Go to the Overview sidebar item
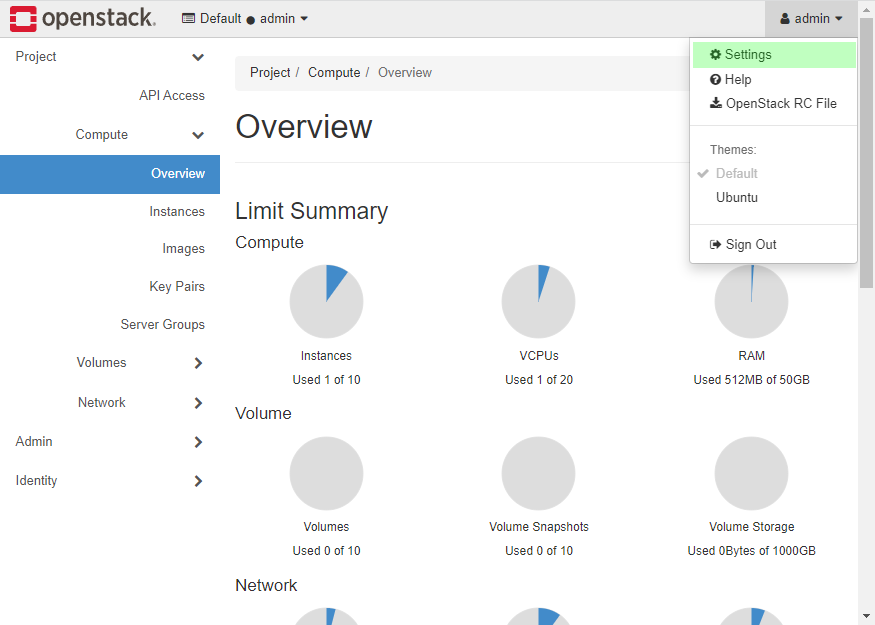Screen dimensions: 875x625 pyautogui.click(x=110, y=174)
